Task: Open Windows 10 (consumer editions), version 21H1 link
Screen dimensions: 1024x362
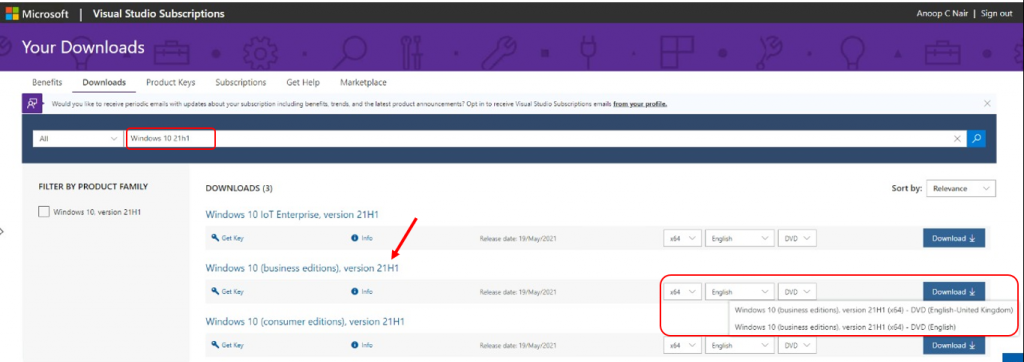Action: click(305, 321)
